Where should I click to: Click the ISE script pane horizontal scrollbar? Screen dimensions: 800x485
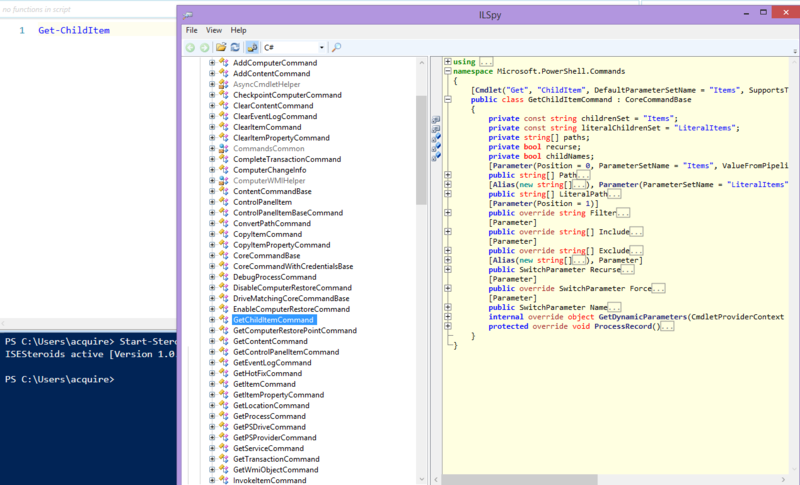pyautogui.click(x=88, y=324)
